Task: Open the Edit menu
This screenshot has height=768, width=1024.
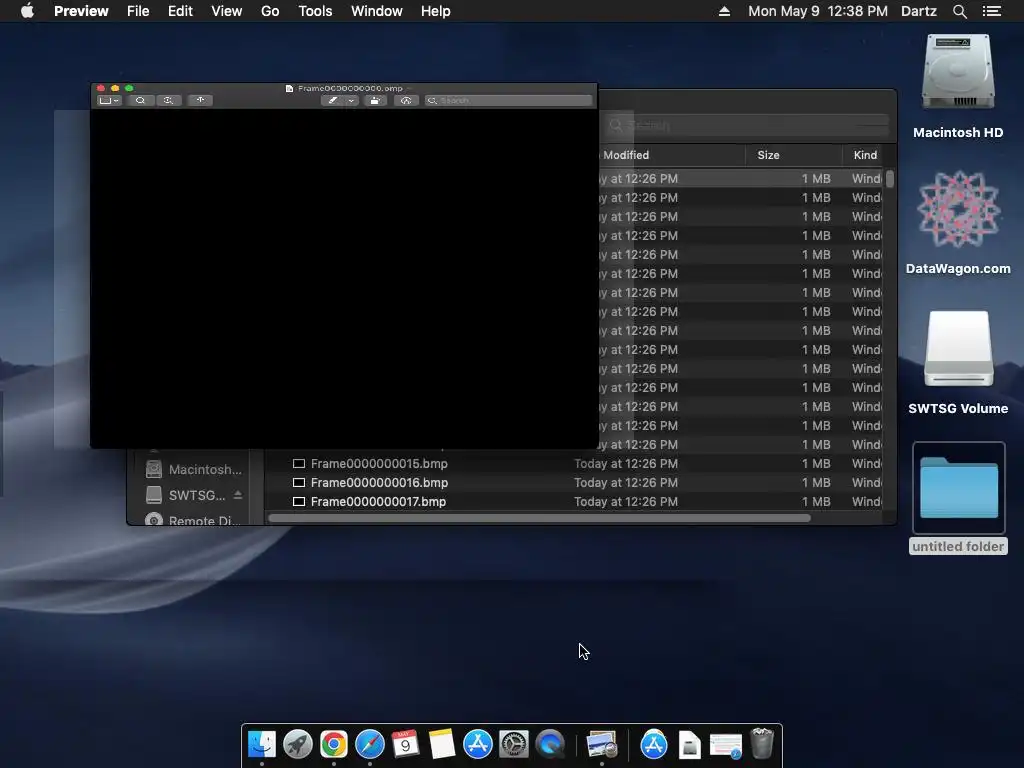Action: point(180,11)
